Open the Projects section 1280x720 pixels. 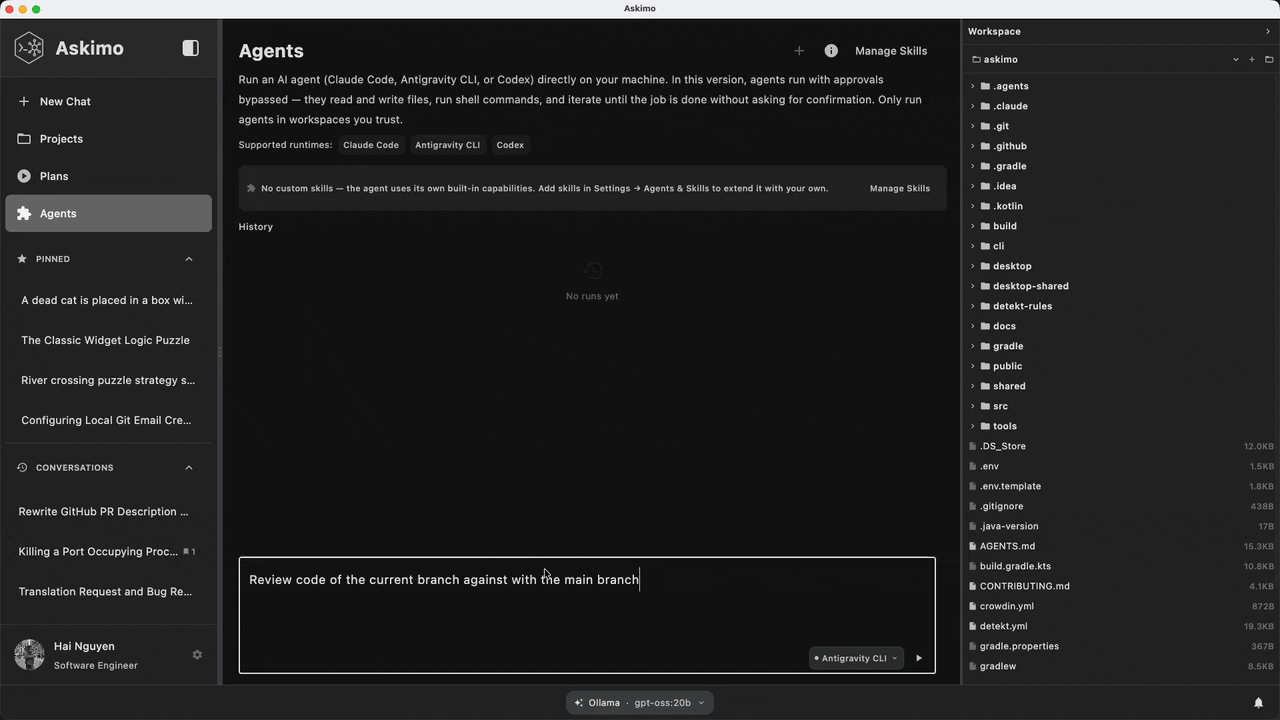point(108,139)
